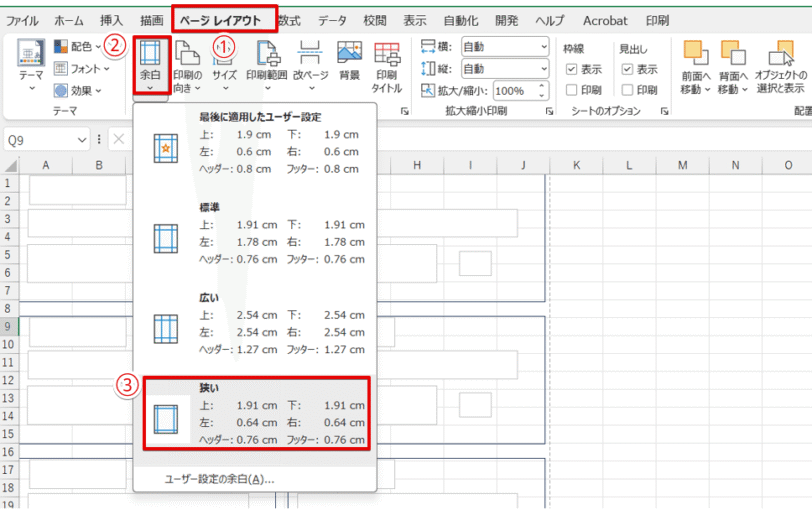812x515 pixels.
Task: Switch to the 挿入 tab
Action: pyautogui.click(x=111, y=21)
